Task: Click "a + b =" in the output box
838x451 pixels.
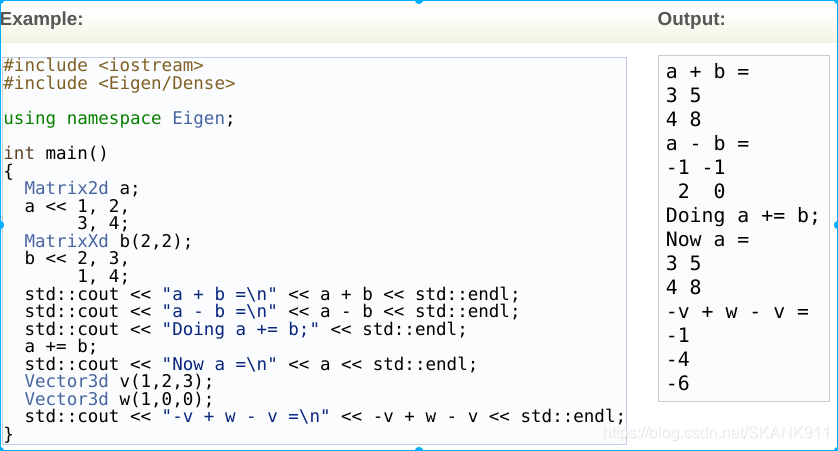Action: pyautogui.click(x=708, y=72)
